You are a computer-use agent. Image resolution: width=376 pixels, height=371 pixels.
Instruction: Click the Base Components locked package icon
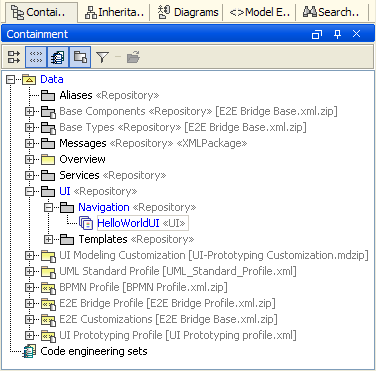click(x=48, y=111)
